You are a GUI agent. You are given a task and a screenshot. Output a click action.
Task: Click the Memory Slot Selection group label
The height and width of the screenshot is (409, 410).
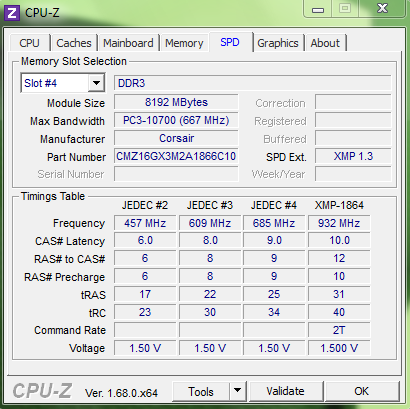pyautogui.click(x=74, y=61)
